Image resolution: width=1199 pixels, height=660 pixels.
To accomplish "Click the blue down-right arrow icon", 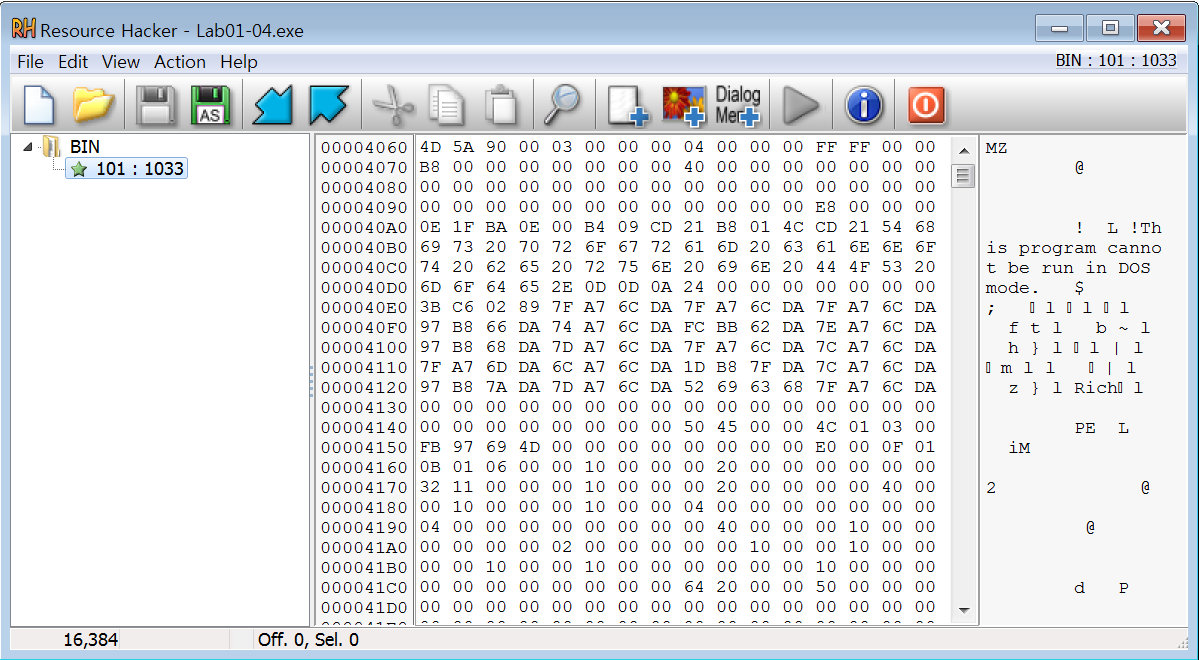I will pyautogui.click(x=328, y=105).
